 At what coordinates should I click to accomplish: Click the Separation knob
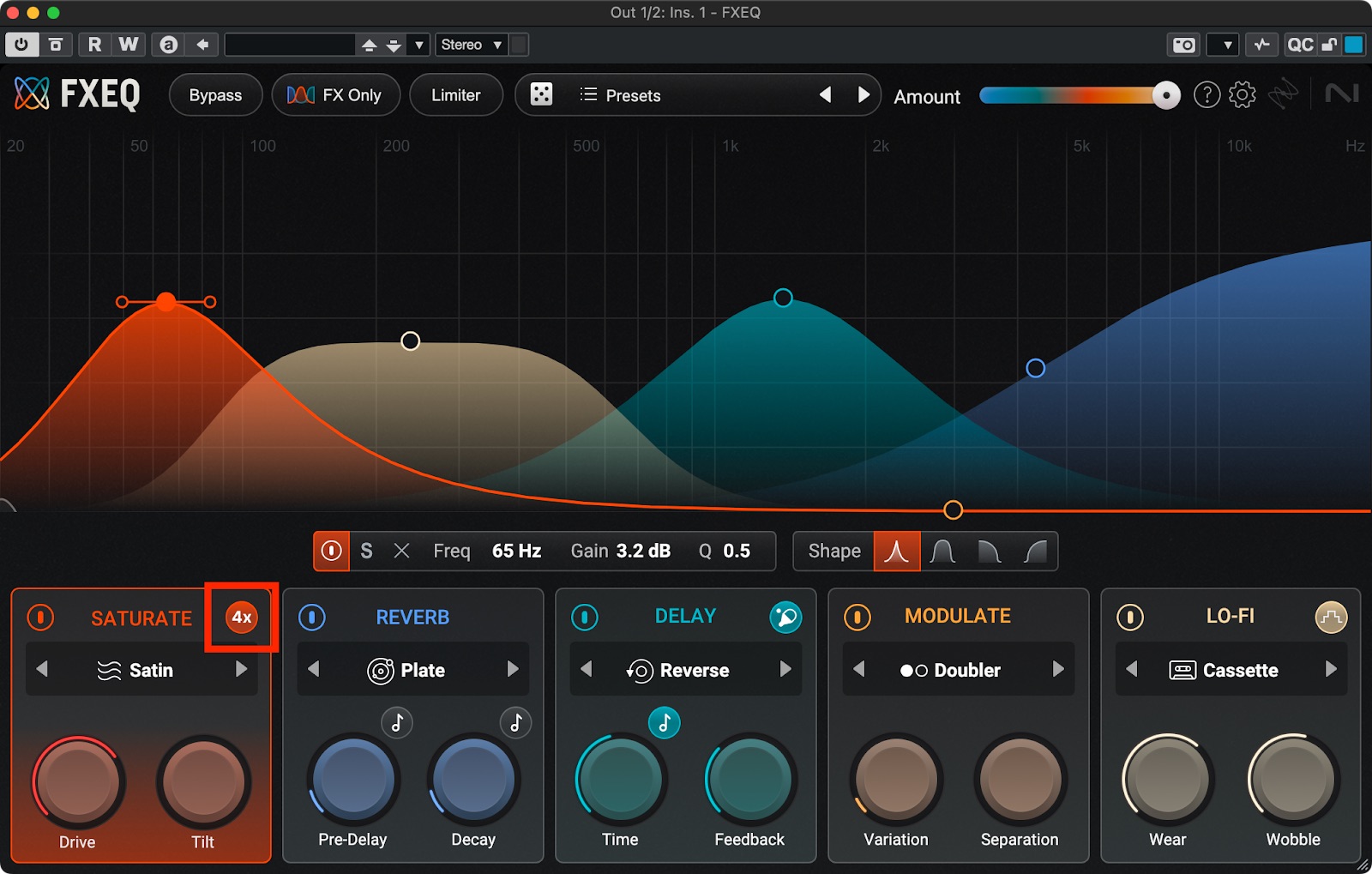pyautogui.click(x=1020, y=780)
